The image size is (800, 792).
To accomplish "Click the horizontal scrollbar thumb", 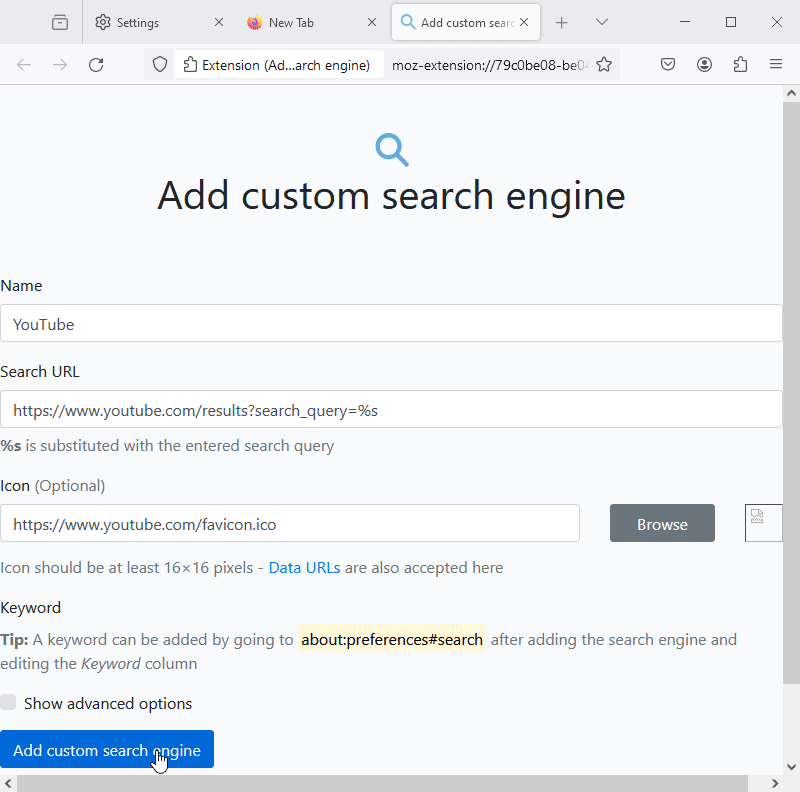I will click(x=383, y=783).
